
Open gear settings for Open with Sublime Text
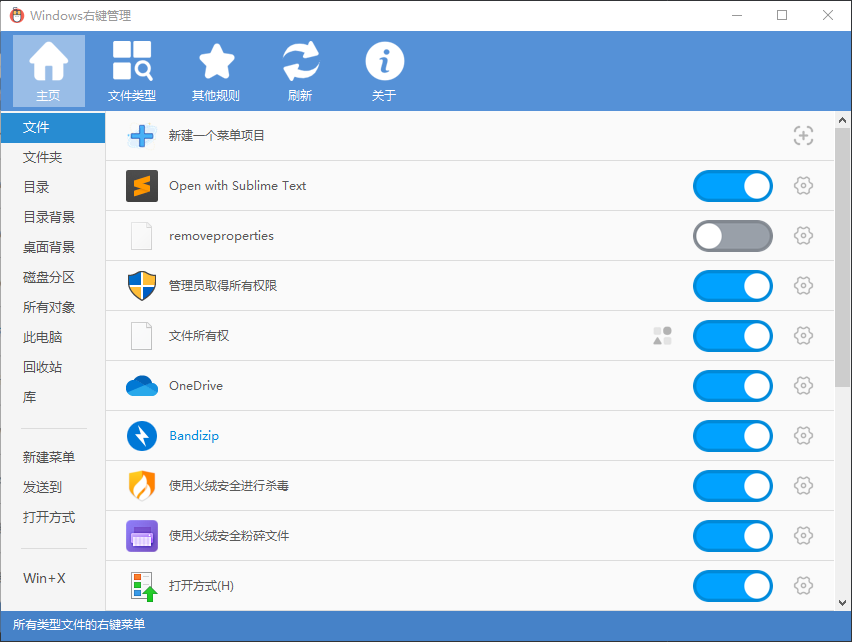tap(803, 186)
